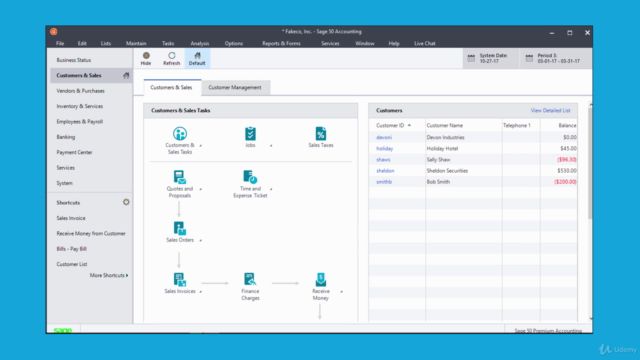Open the Tasks menu

(x=168, y=43)
